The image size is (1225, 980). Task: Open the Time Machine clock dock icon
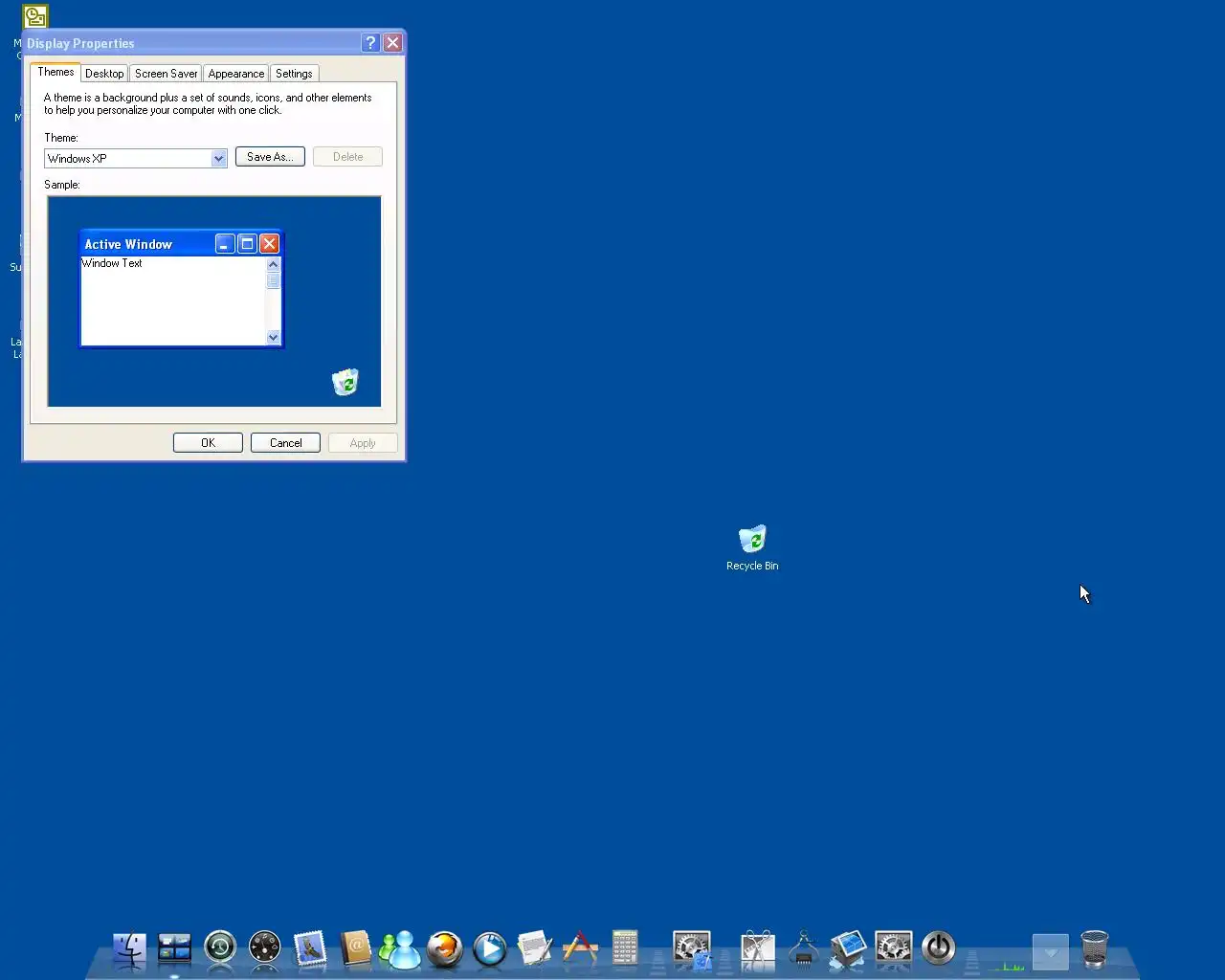(x=220, y=948)
